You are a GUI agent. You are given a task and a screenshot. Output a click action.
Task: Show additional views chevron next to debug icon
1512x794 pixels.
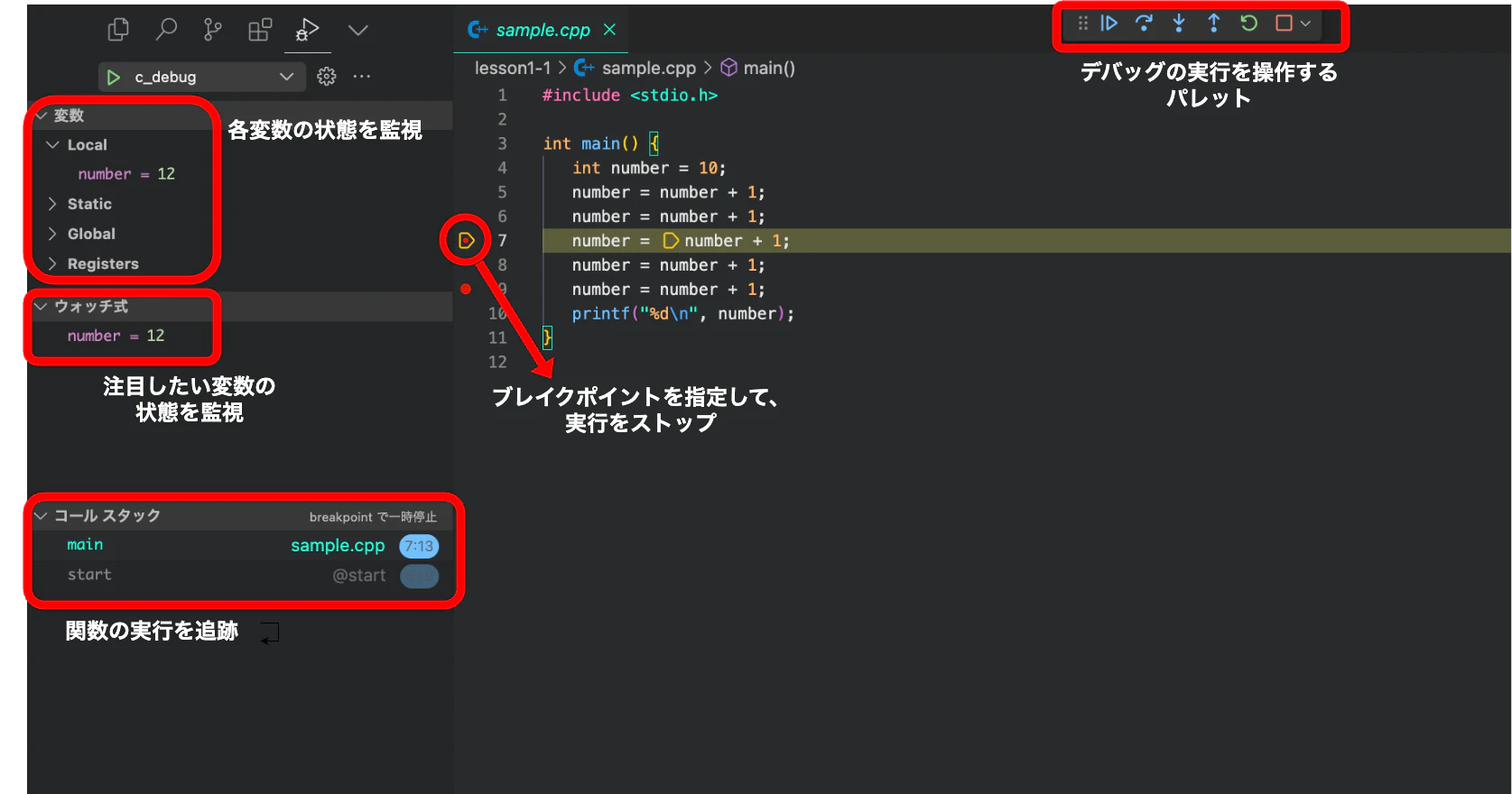pyautogui.click(x=358, y=30)
